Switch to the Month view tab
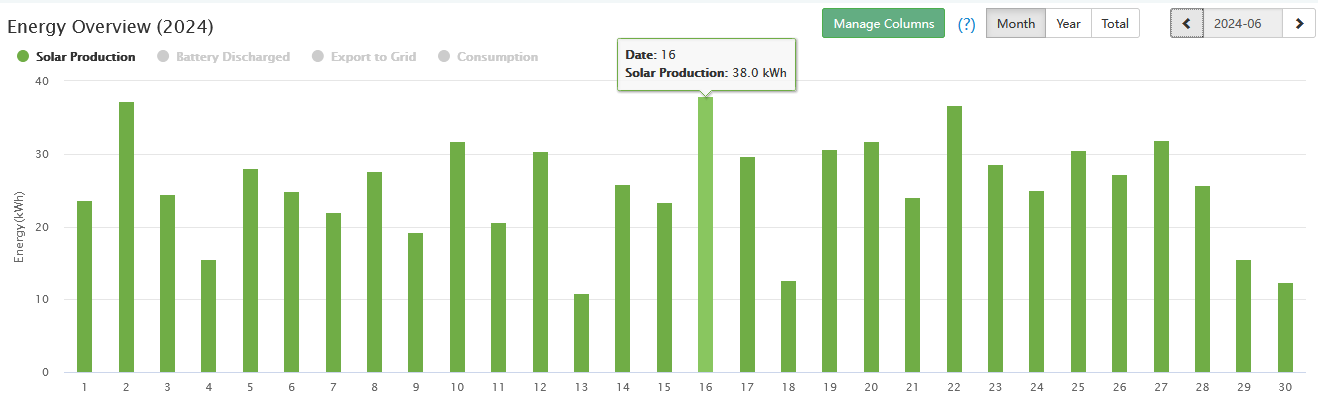 click(1016, 23)
